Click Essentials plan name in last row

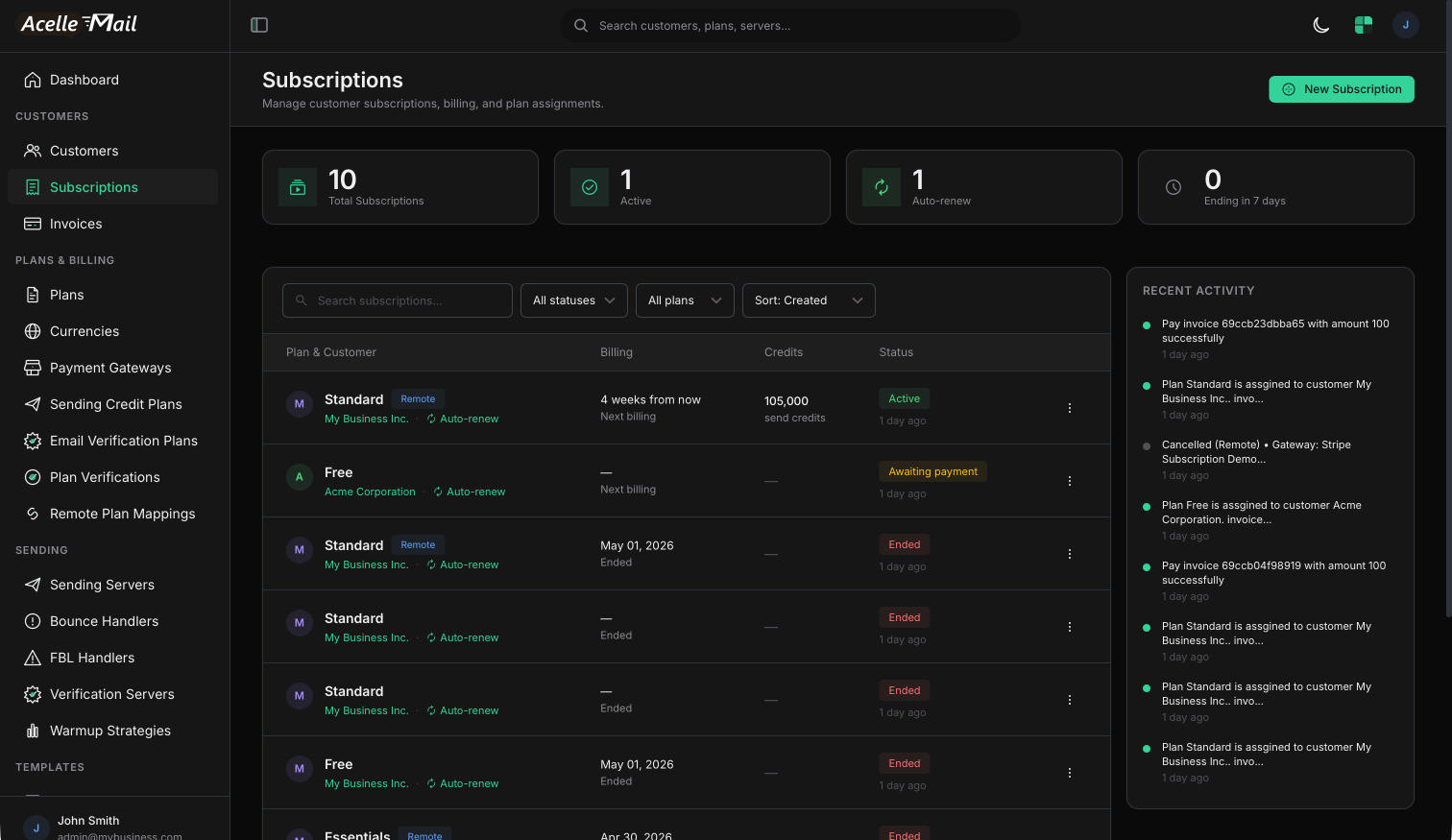[357, 835]
